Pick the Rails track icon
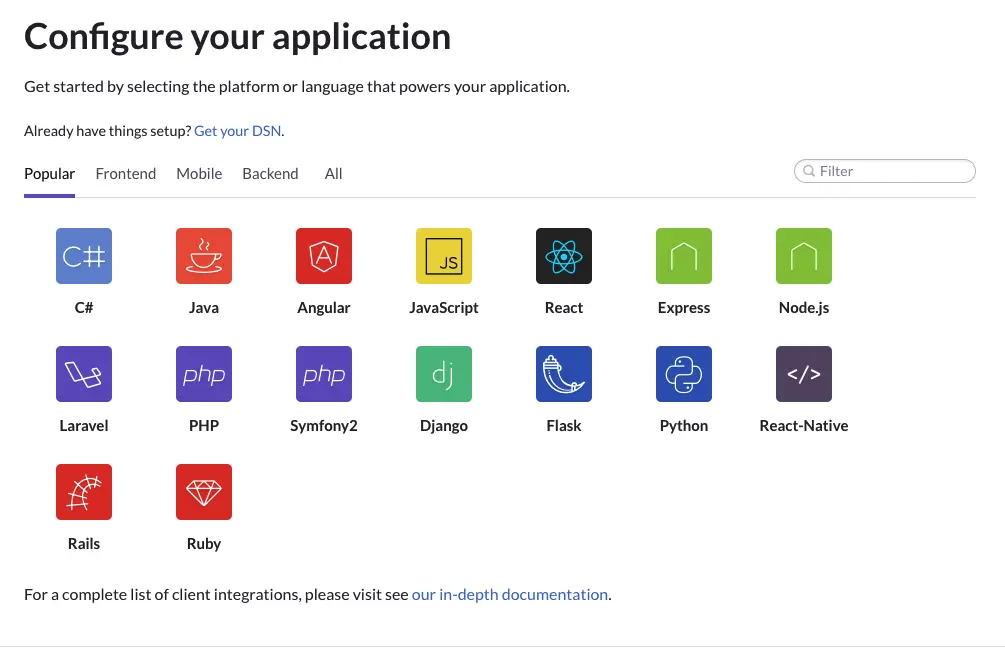The width and height of the screenshot is (1005, 649). click(x=84, y=491)
